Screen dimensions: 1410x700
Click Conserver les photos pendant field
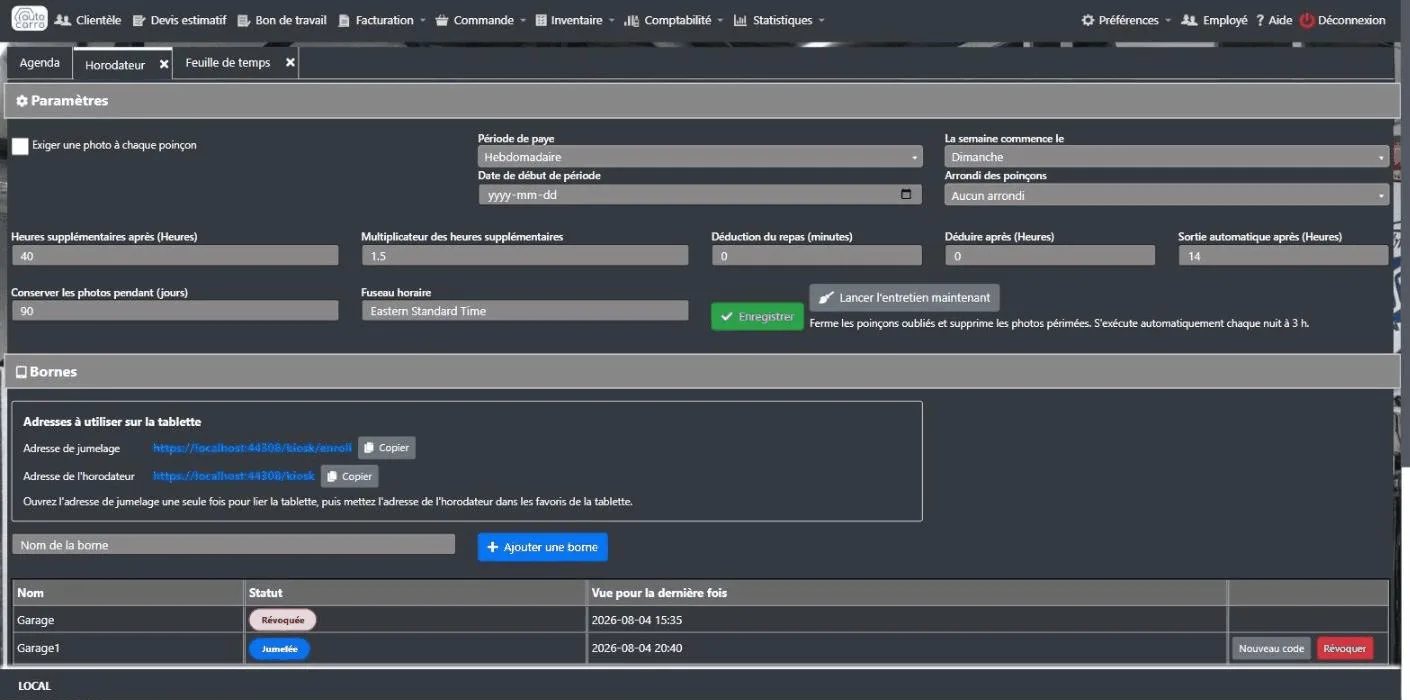click(175, 311)
